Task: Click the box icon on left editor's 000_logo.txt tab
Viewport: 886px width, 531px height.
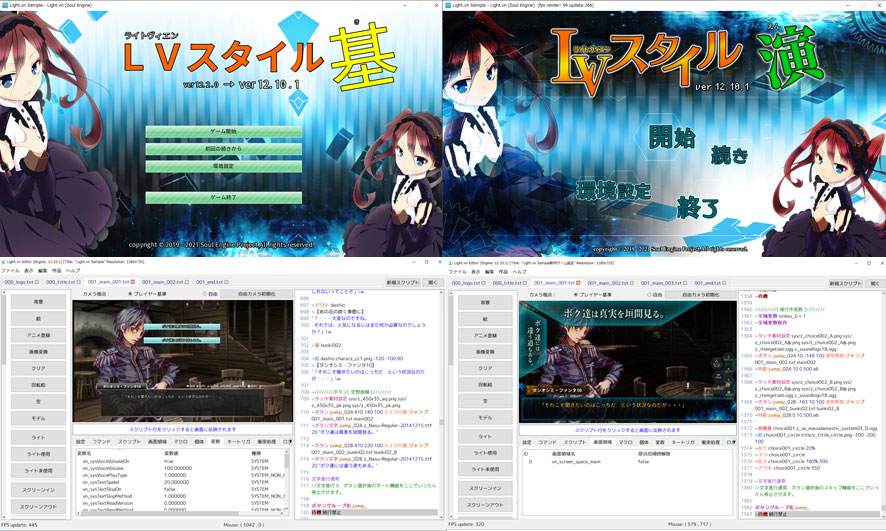Action: click(37, 283)
